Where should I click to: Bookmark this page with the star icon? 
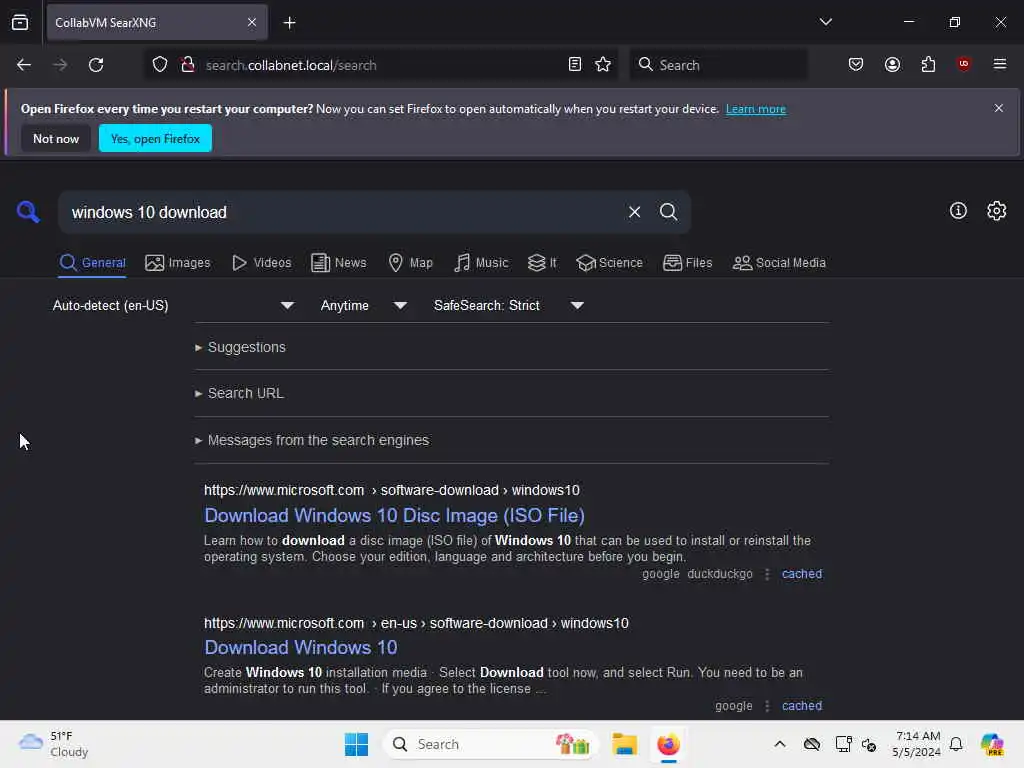point(603,65)
